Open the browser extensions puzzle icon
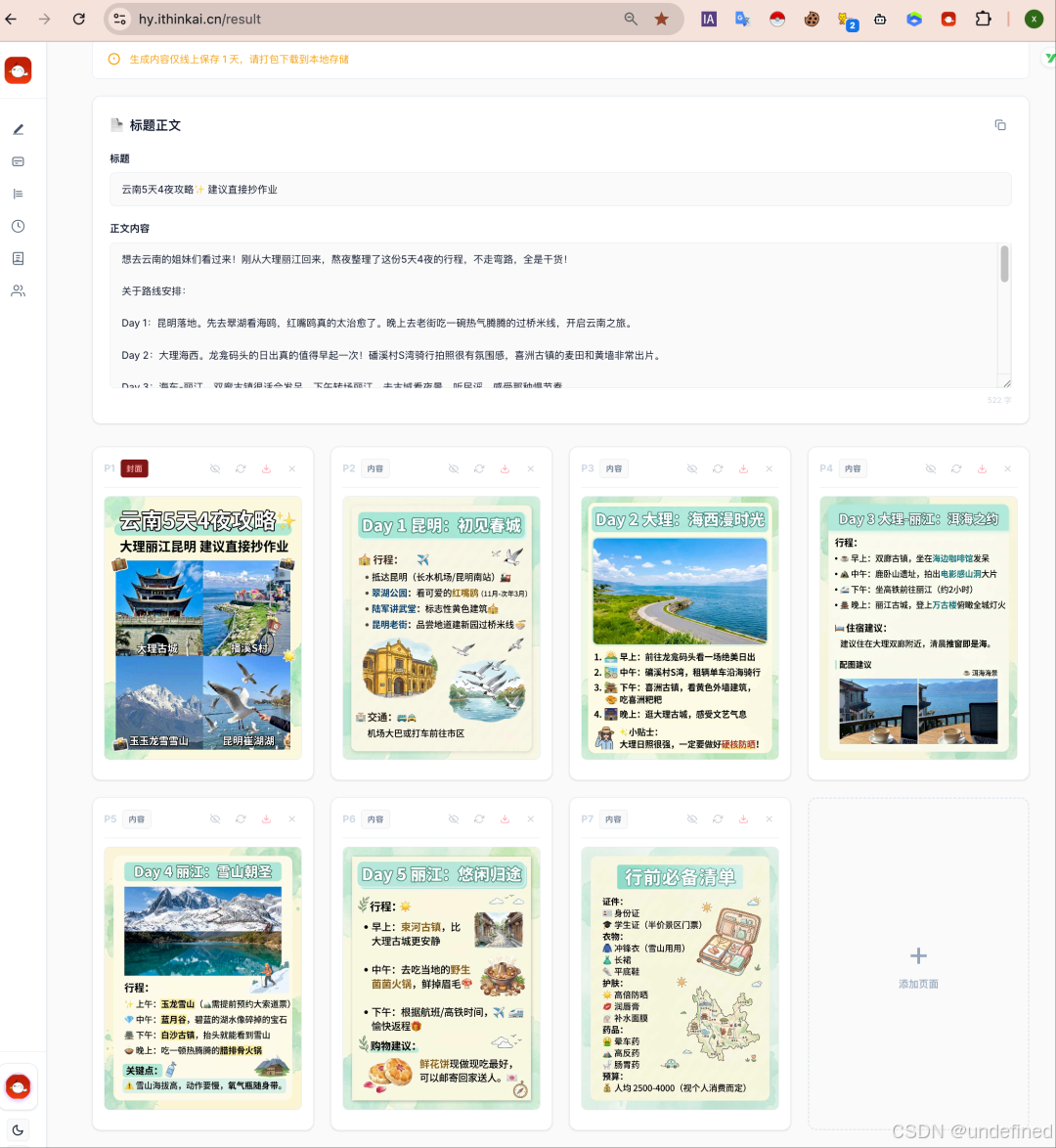Viewport: 1056px width, 1148px height. (984, 19)
